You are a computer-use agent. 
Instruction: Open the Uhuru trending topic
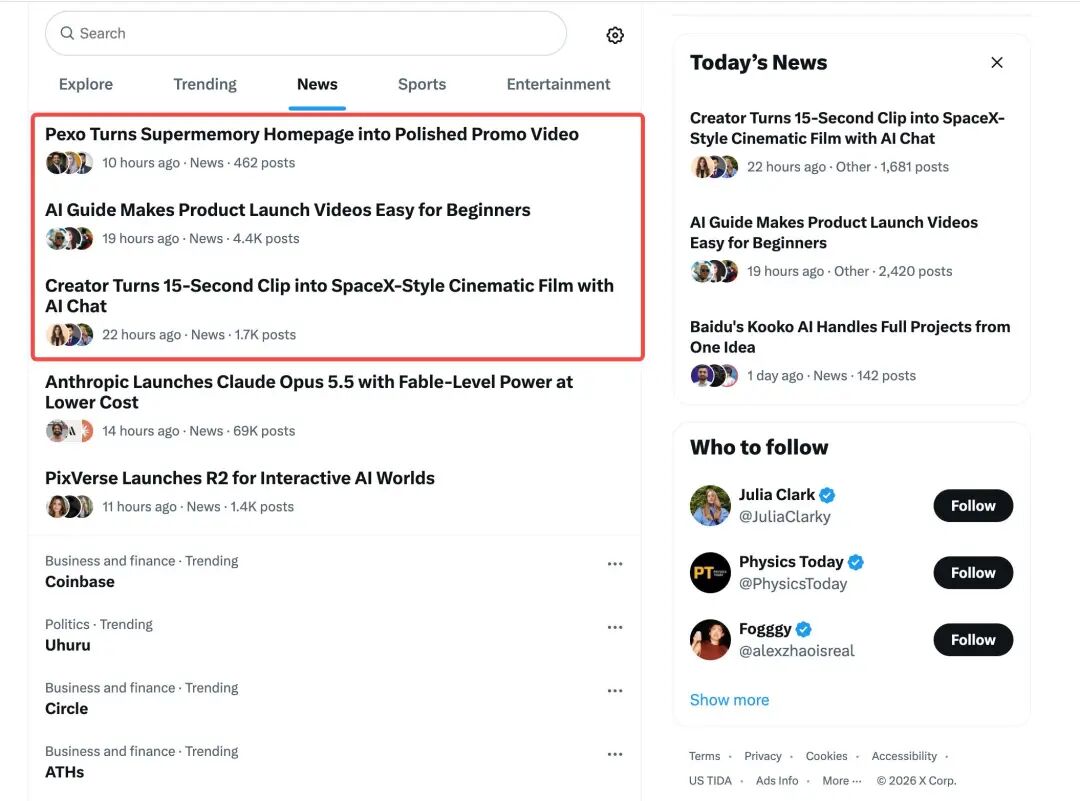68,645
